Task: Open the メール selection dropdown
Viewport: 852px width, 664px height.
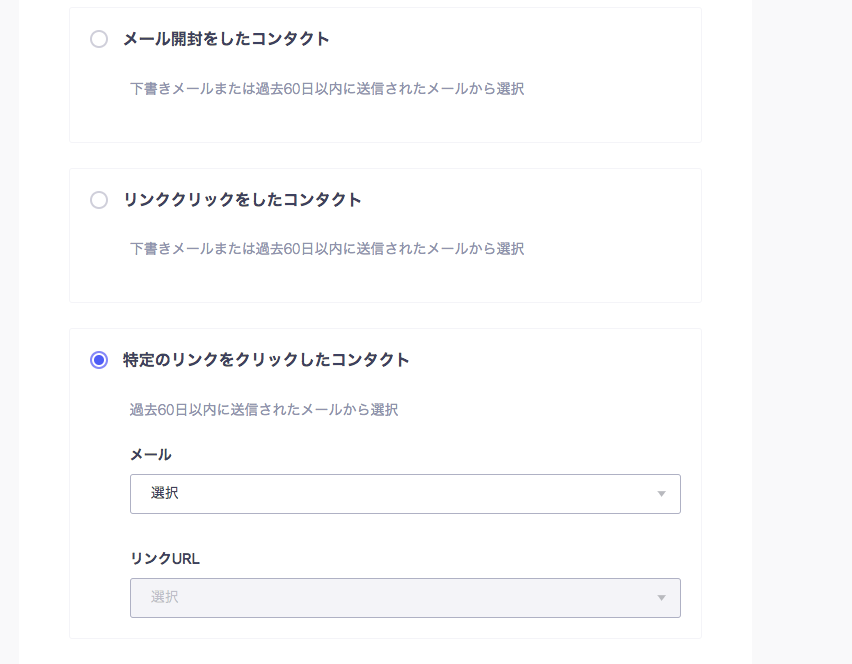Action: coord(405,494)
